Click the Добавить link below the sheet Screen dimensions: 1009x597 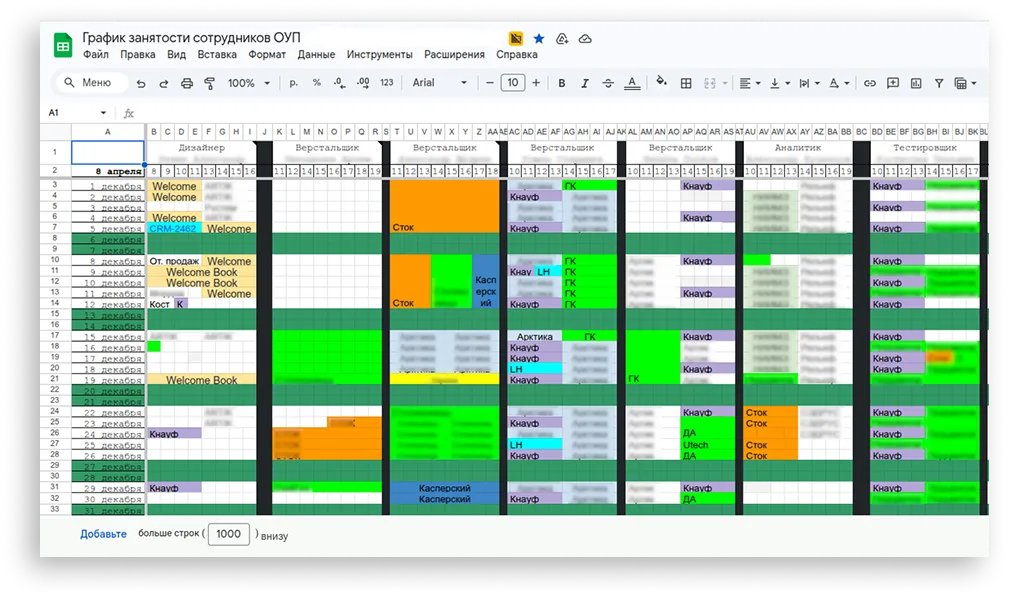103,534
